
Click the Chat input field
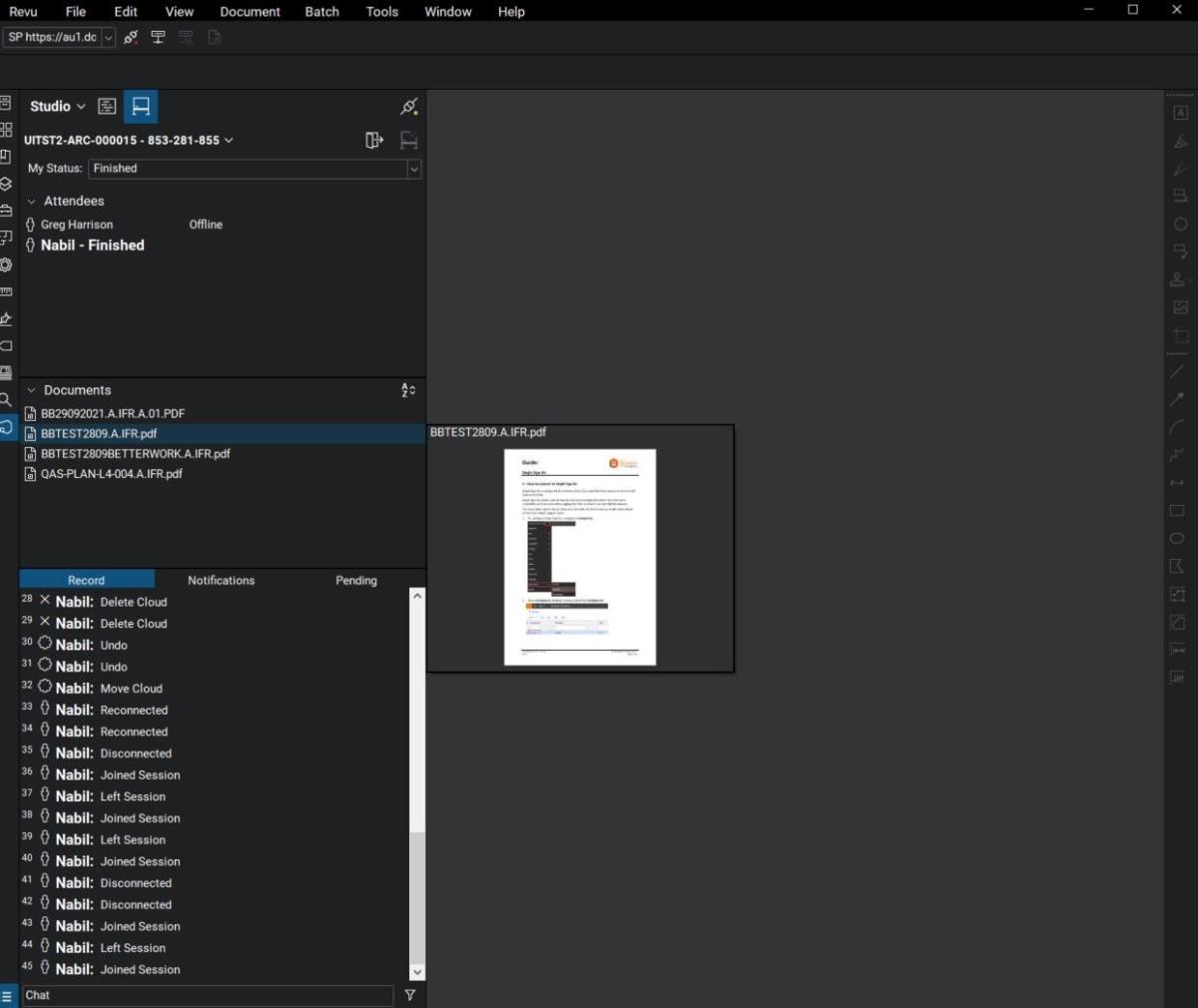(208, 995)
